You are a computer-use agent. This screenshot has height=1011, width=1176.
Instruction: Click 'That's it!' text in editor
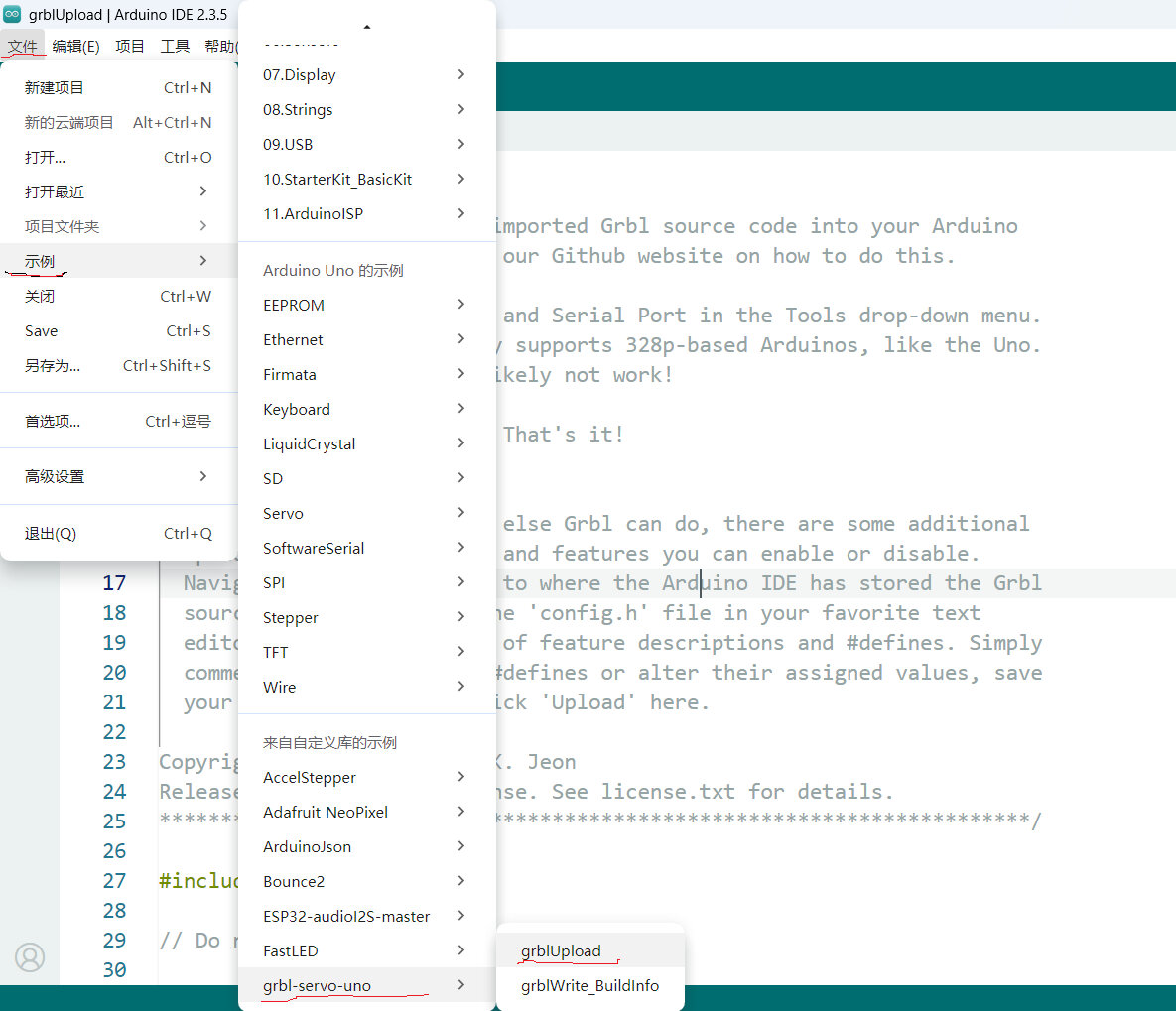564,435
